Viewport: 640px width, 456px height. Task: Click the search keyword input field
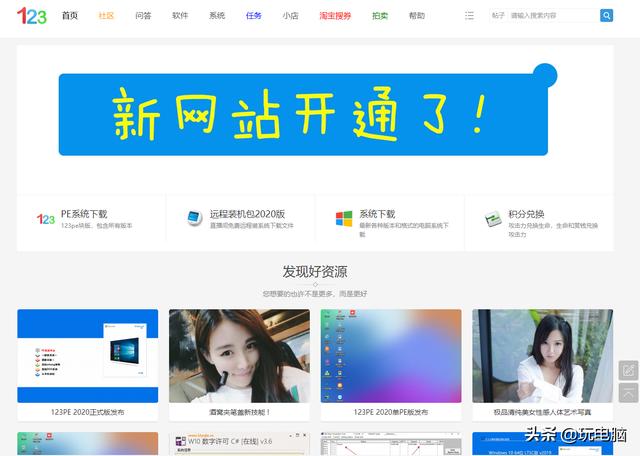pos(550,16)
